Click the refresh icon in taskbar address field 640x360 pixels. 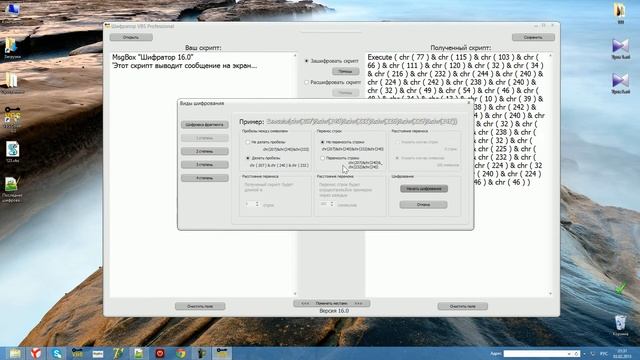(576, 354)
